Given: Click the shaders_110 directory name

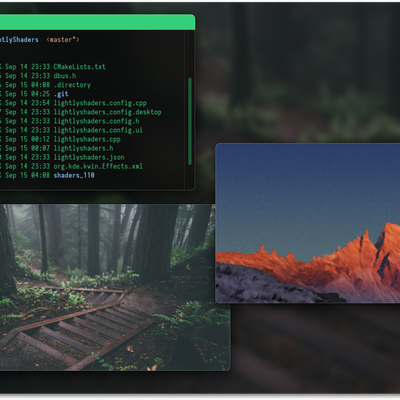Looking at the screenshot, I should (x=74, y=175).
